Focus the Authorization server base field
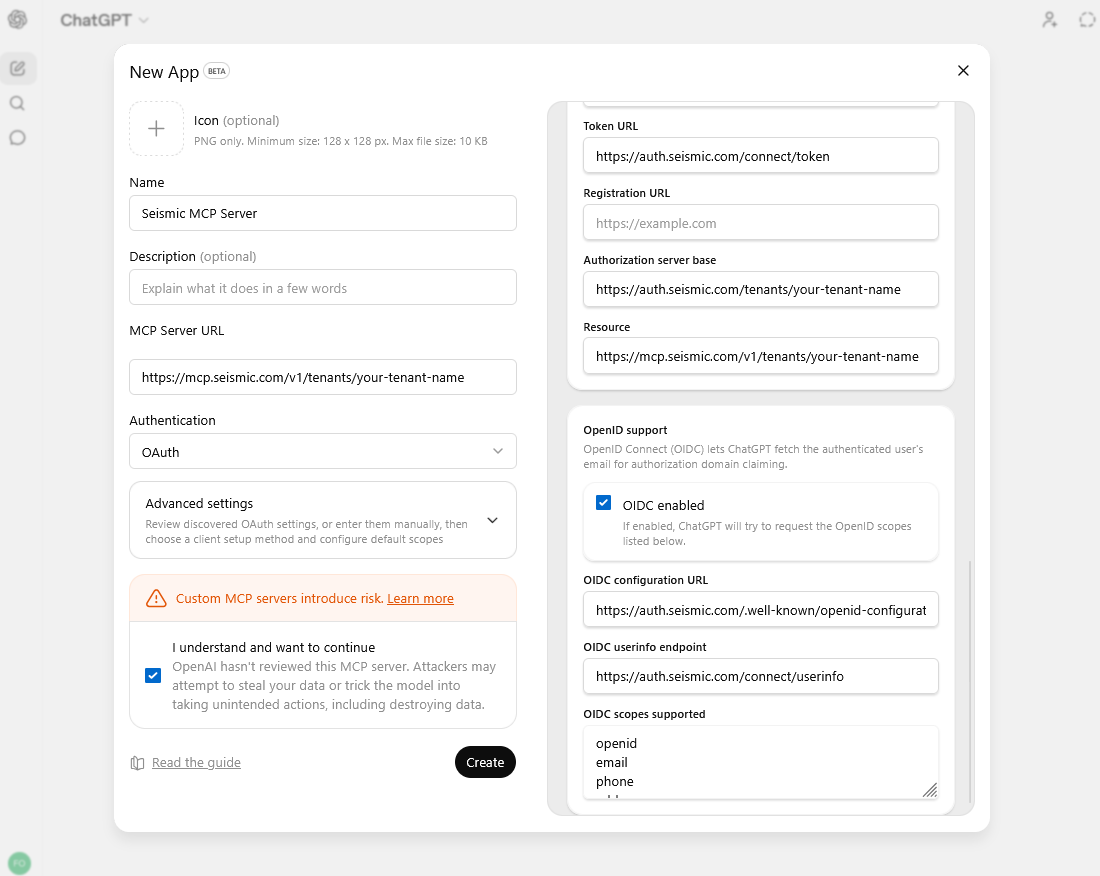The image size is (1100, 876). [760, 290]
